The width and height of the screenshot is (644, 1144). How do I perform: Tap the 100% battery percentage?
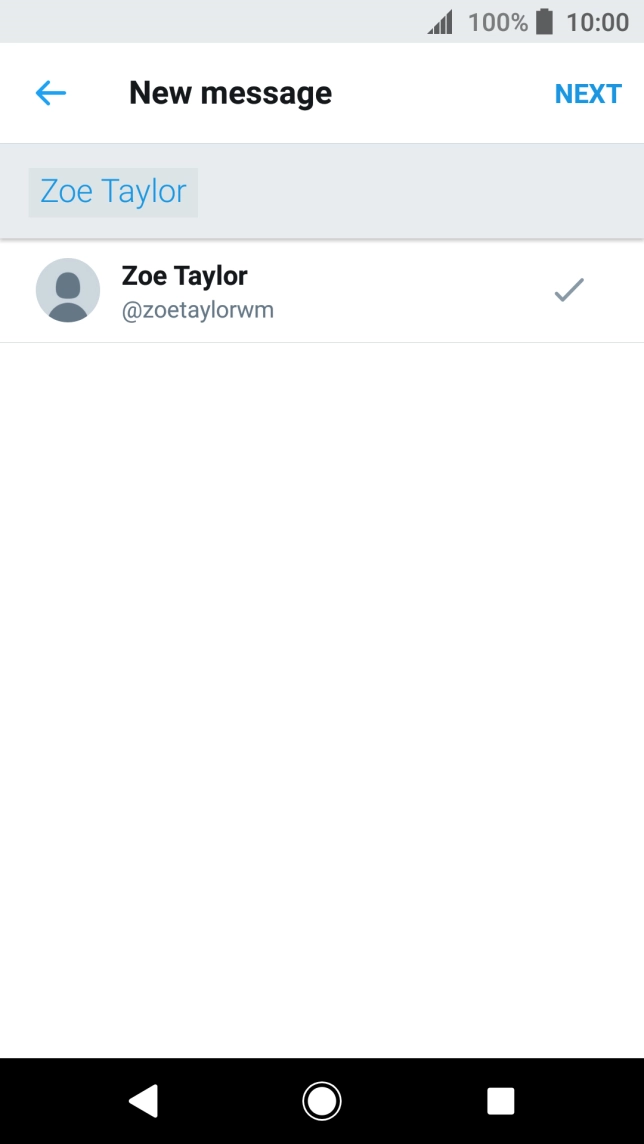tap(497, 21)
